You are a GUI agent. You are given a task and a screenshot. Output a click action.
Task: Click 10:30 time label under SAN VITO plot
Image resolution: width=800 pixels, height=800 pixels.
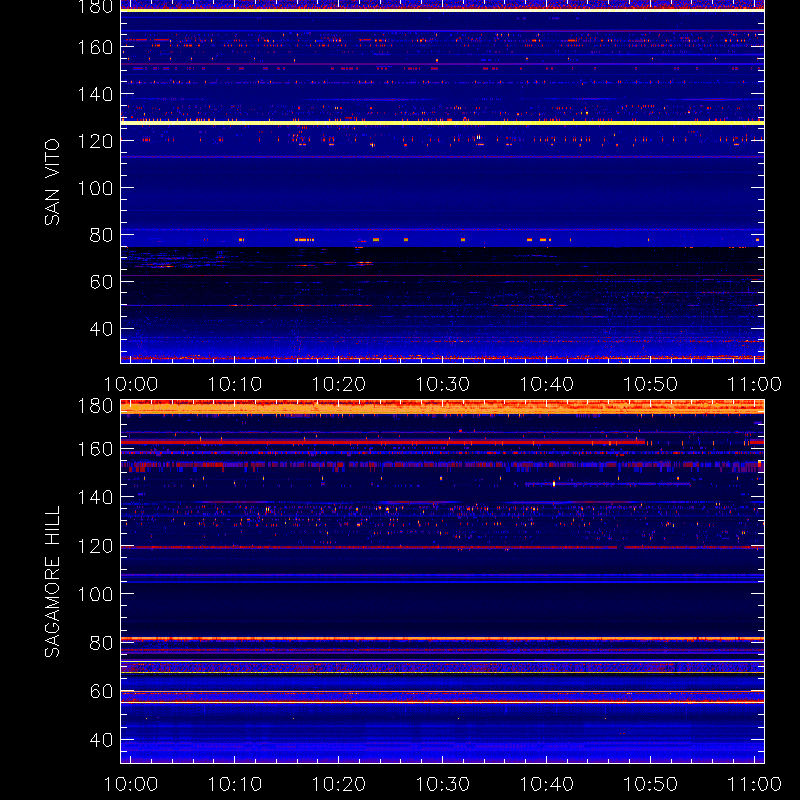(x=443, y=384)
